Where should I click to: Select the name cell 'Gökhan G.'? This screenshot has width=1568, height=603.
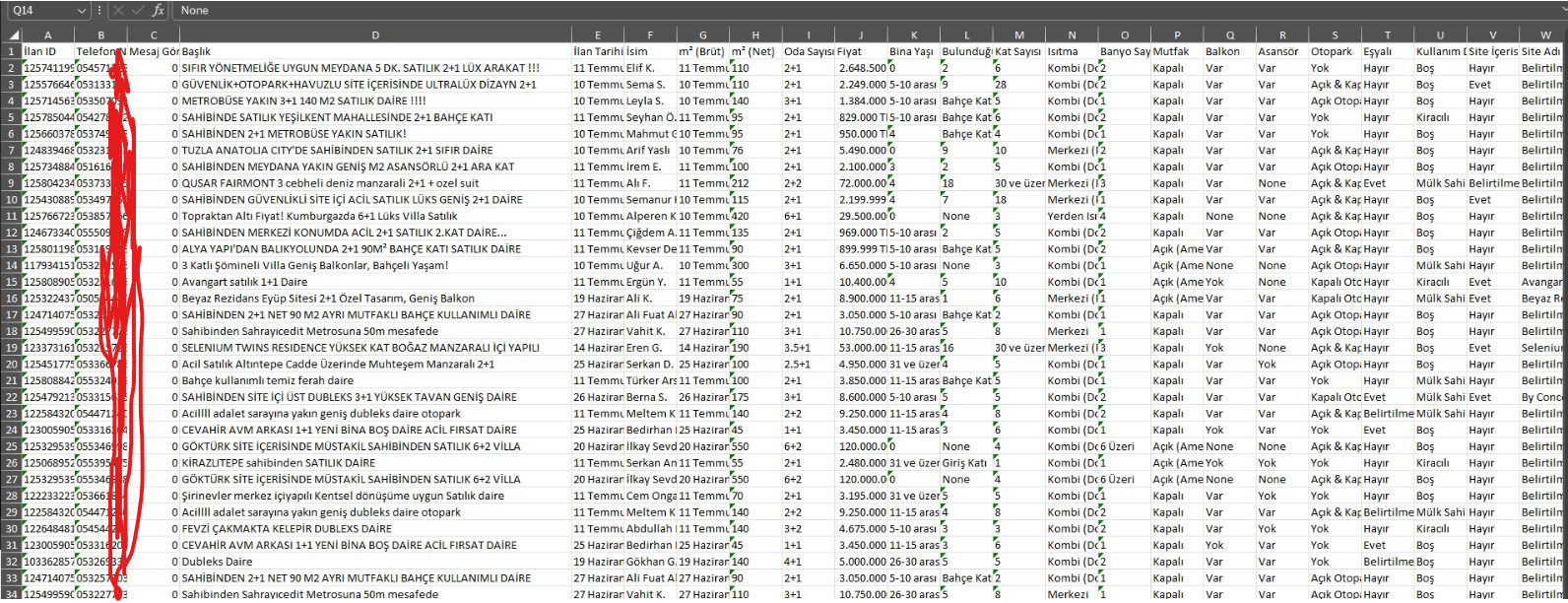pos(651,562)
